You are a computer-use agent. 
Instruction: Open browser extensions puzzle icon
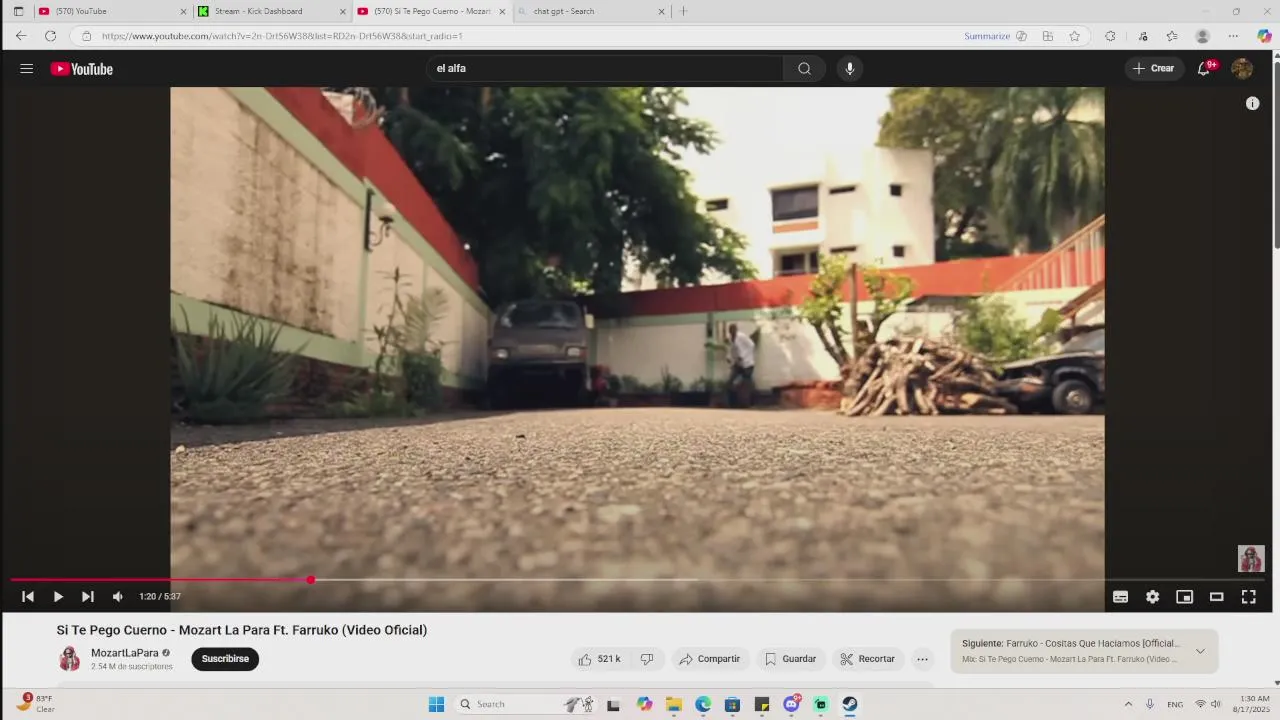coord(1110,36)
